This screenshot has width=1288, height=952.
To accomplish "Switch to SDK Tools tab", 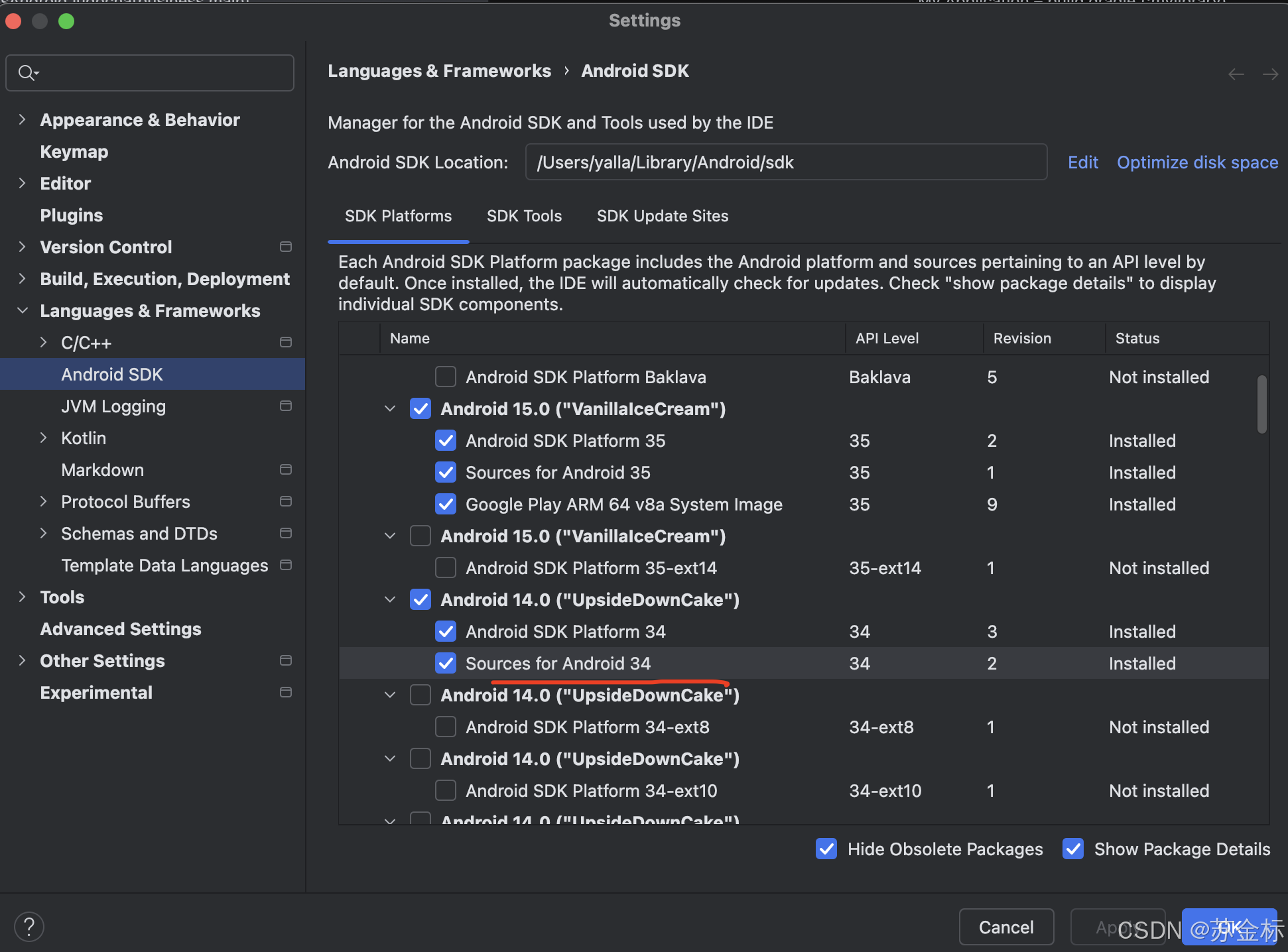I will pyautogui.click(x=524, y=216).
